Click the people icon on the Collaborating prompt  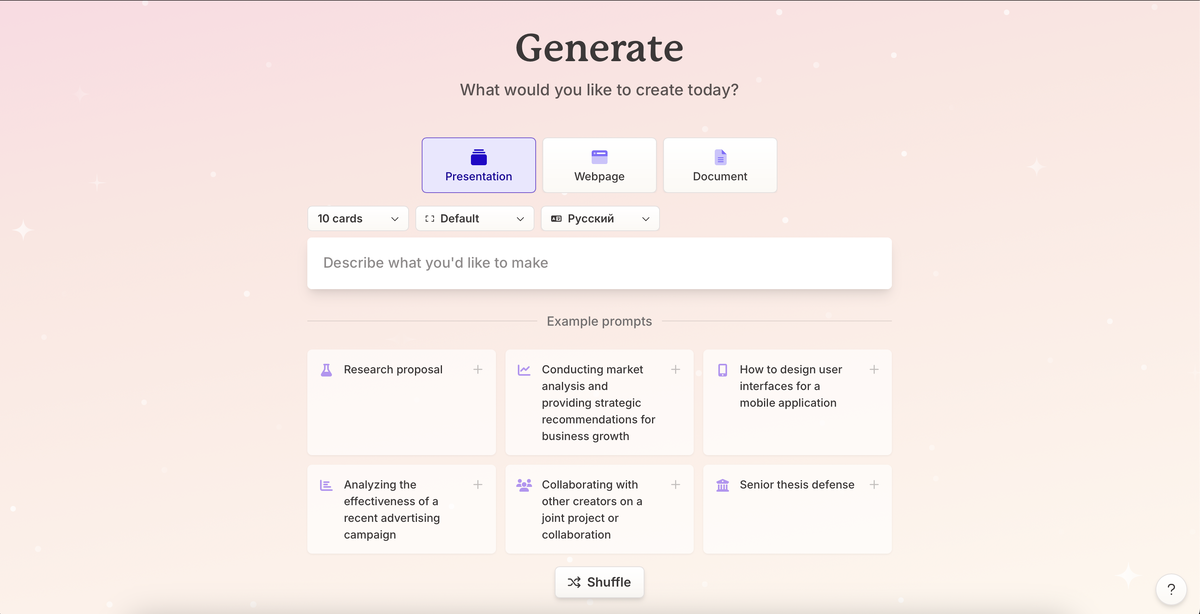[524, 485]
